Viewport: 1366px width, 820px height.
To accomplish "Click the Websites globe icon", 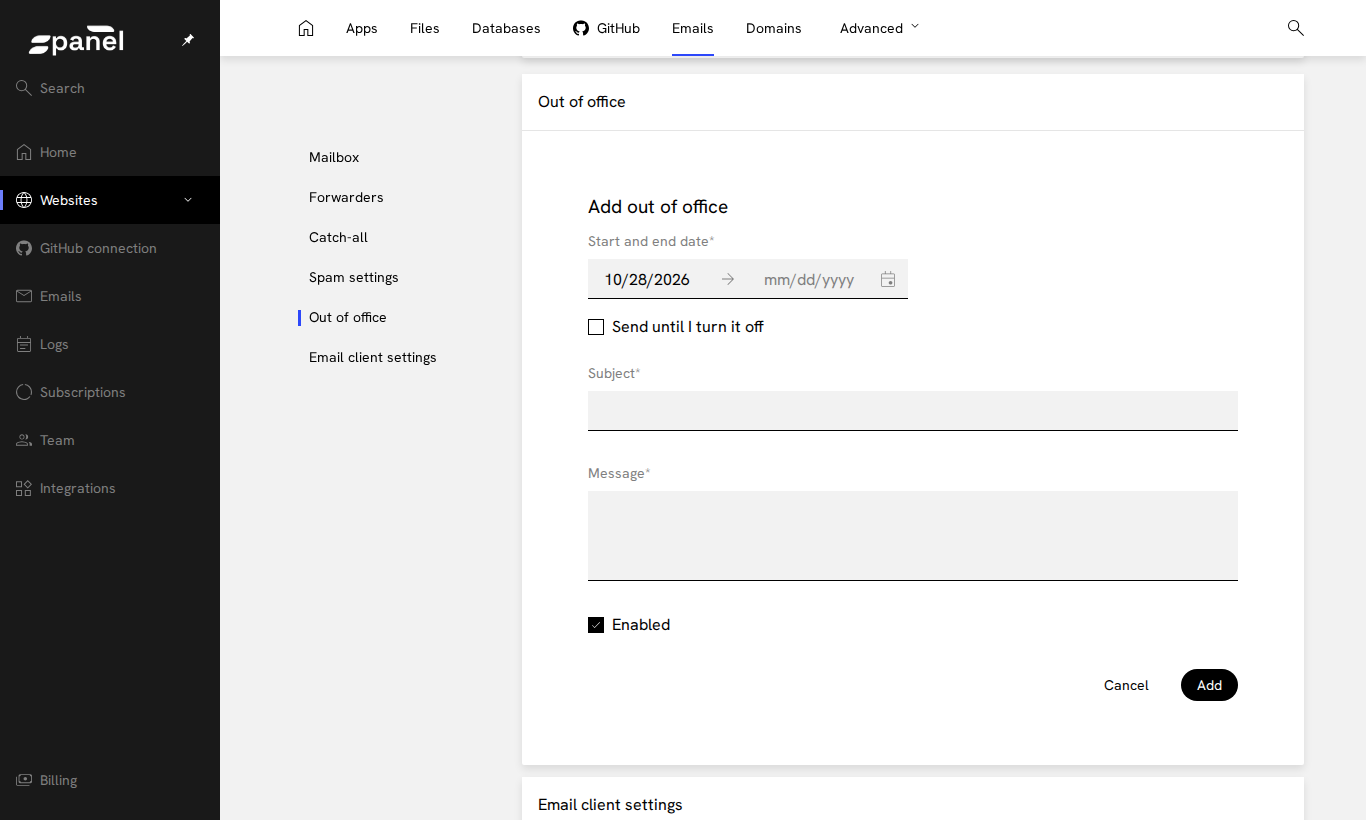I will (x=24, y=200).
